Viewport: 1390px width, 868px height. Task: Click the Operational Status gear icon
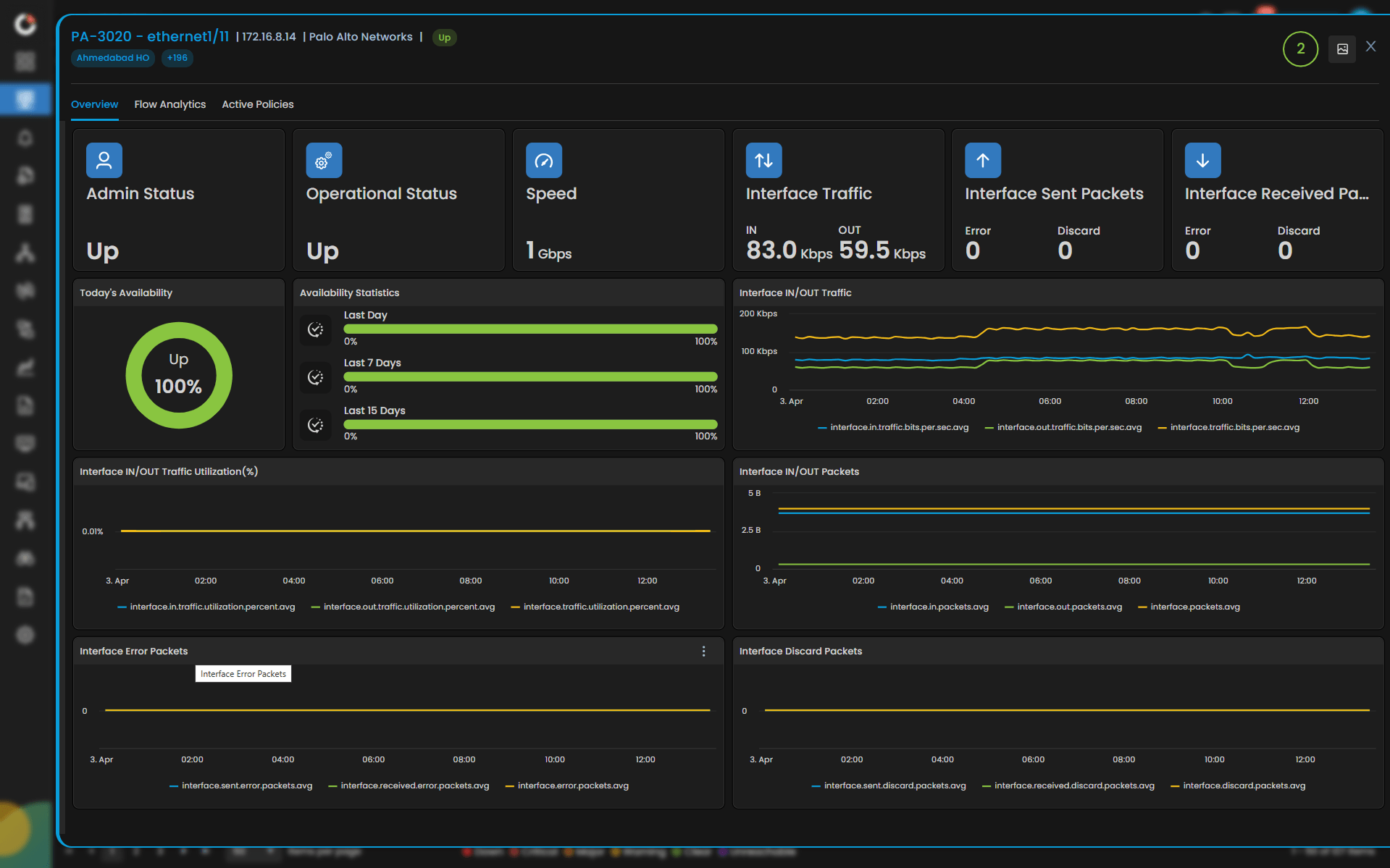click(x=324, y=160)
